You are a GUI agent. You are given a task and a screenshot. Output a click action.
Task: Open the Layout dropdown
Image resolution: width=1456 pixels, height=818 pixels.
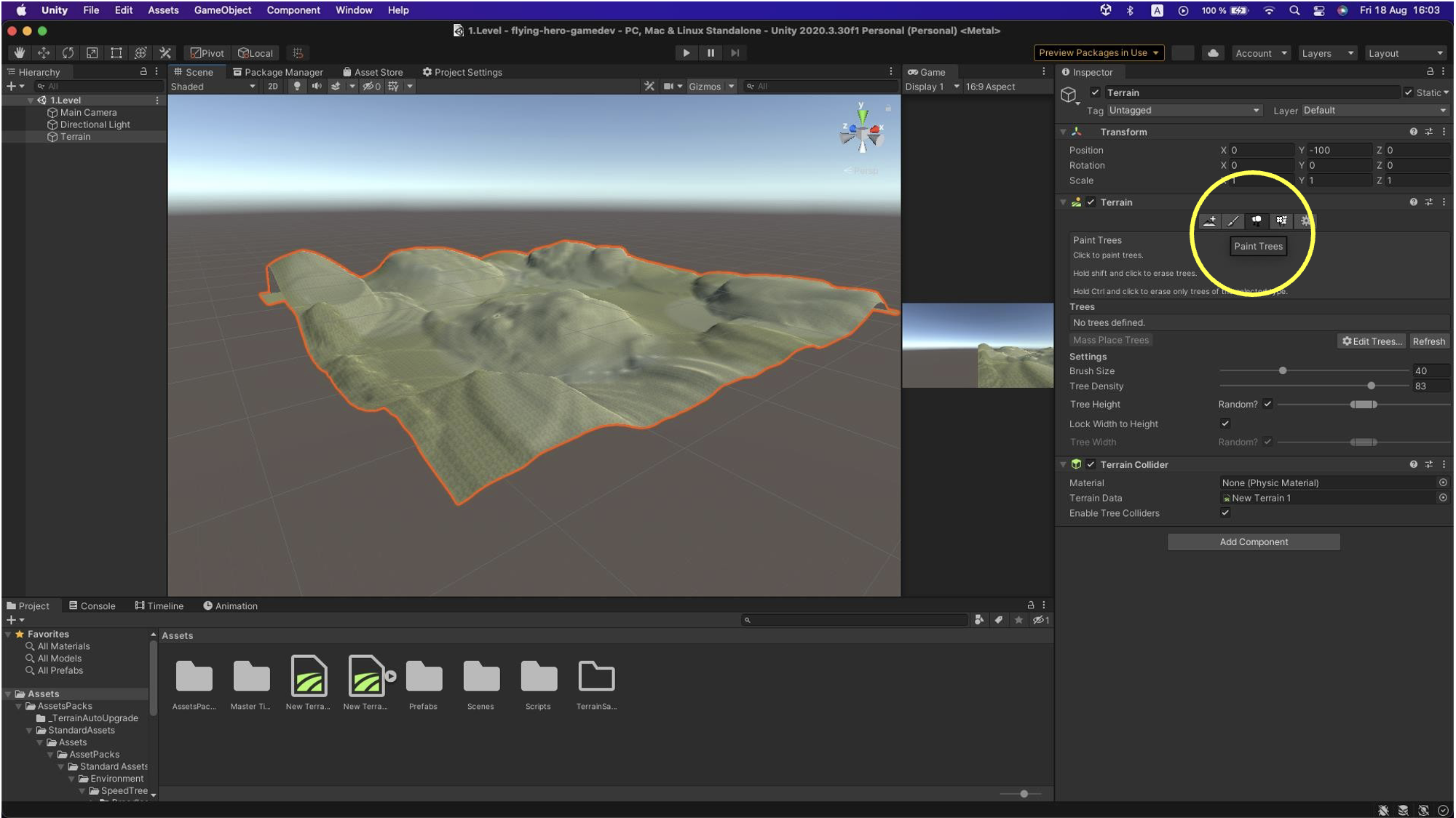[x=1405, y=53]
